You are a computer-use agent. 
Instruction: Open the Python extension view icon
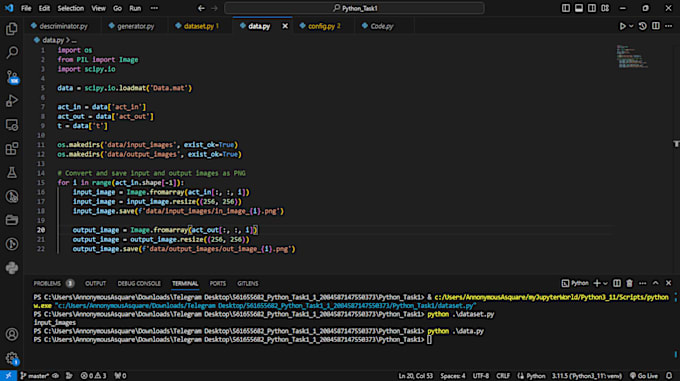(12, 268)
